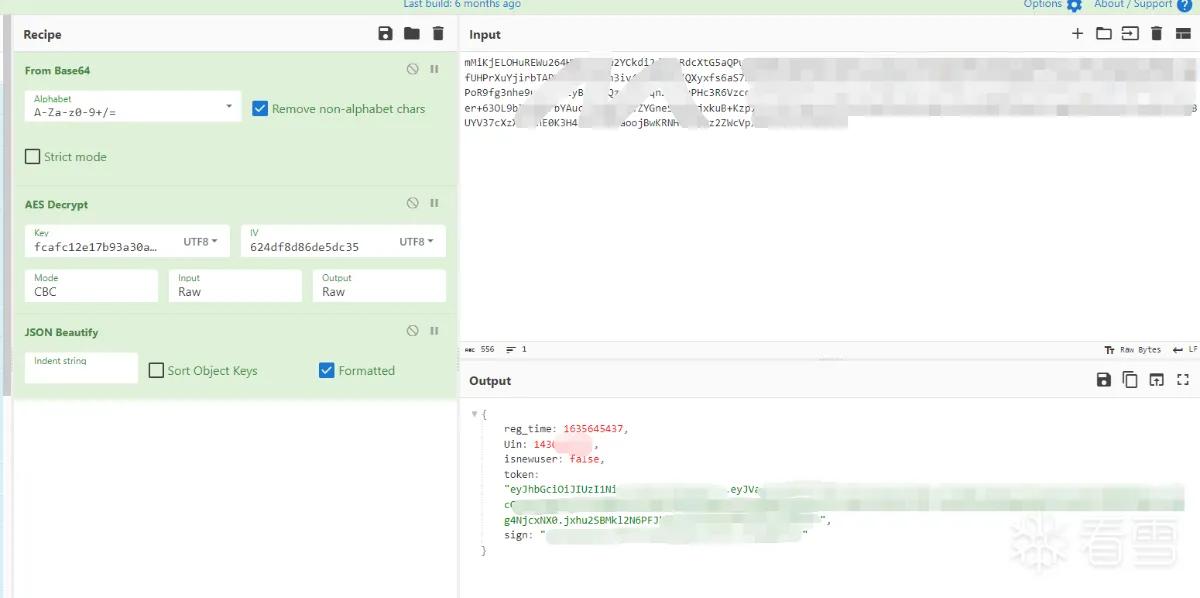Change IV encoding UTF8 dropdown
The width and height of the screenshot is (1200, 598).
pyautogui.click(x=416, y=242)
